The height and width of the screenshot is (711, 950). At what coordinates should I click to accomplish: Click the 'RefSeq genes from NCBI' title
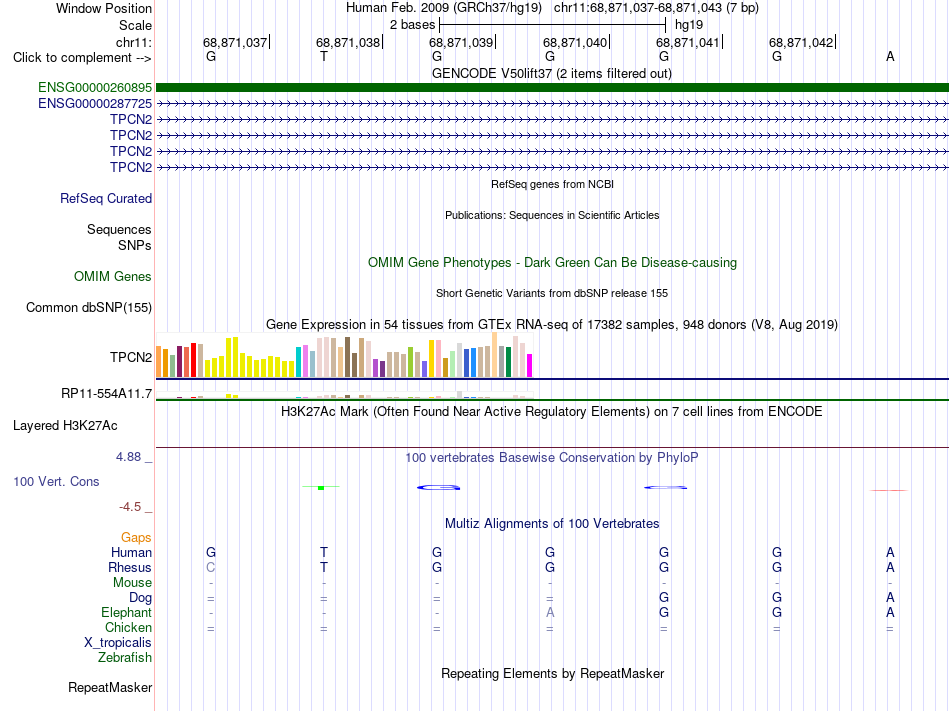(553, 184)
